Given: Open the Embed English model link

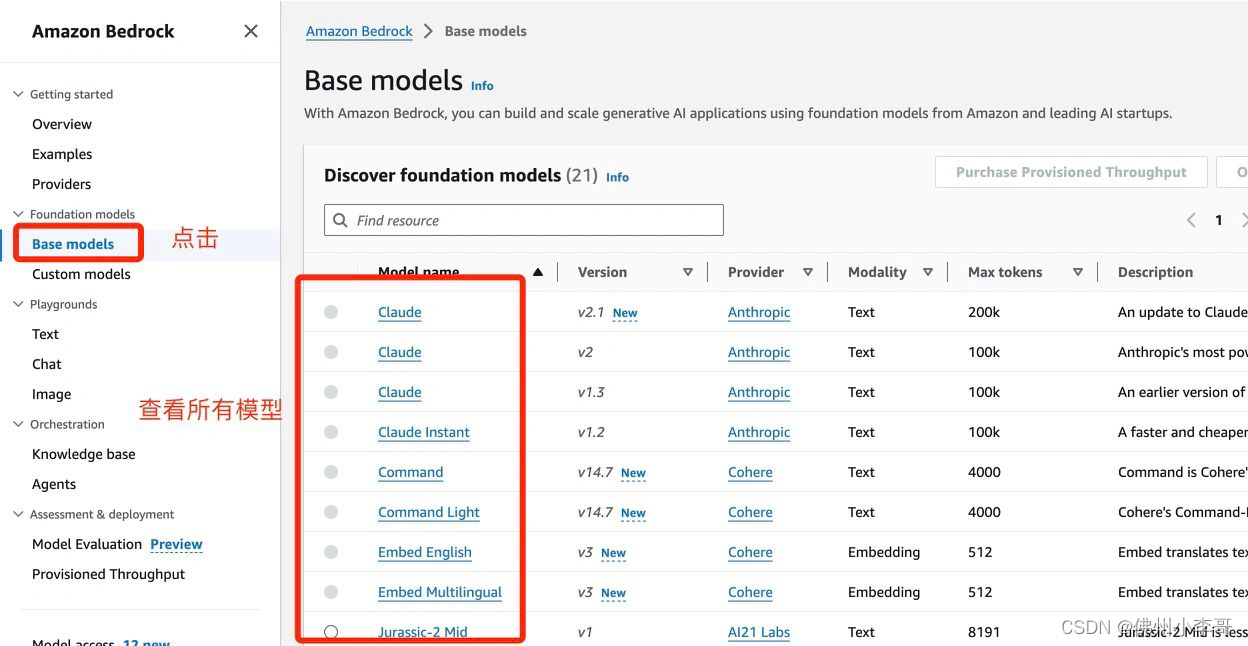Looking at the screenshot, I should (425, 552).
